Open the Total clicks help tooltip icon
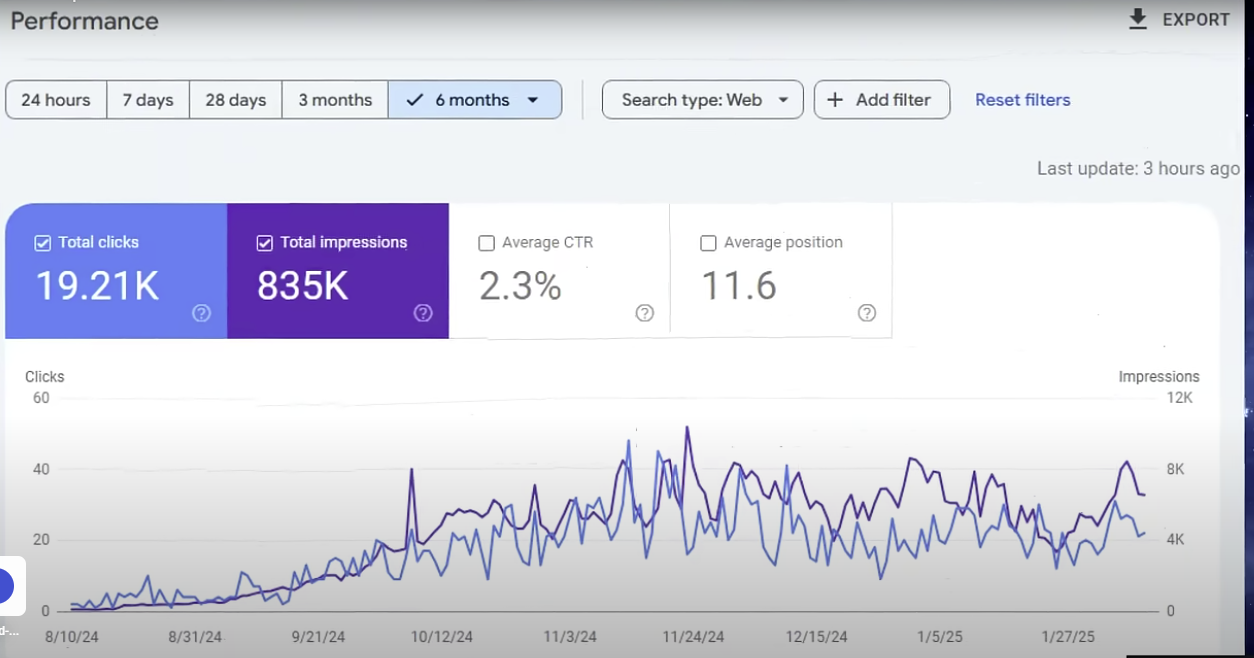Screen dimensions: 1254x658 tap(201, 313)
